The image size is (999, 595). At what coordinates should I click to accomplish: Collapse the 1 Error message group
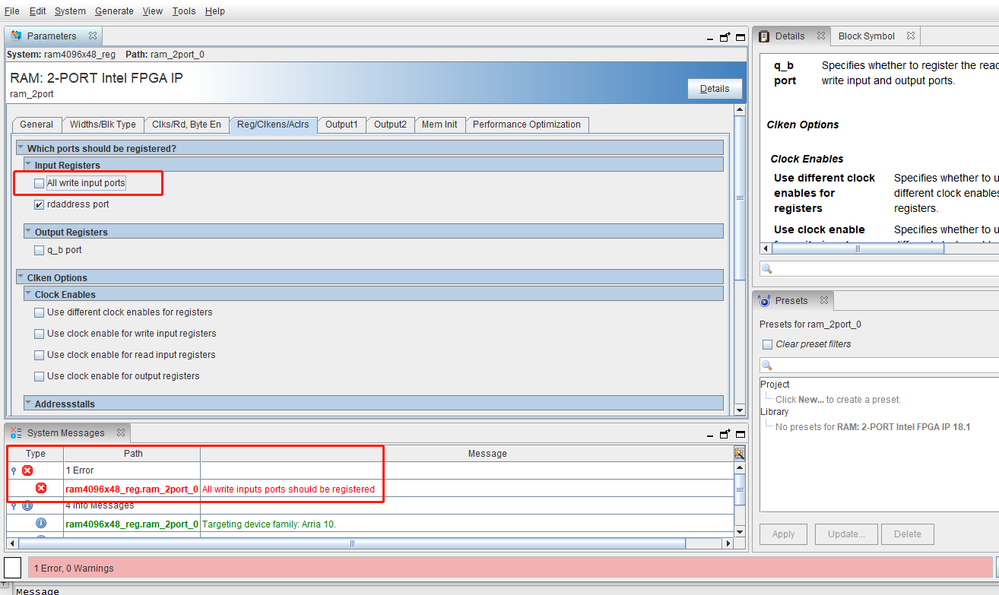click(x=14, y=471)
